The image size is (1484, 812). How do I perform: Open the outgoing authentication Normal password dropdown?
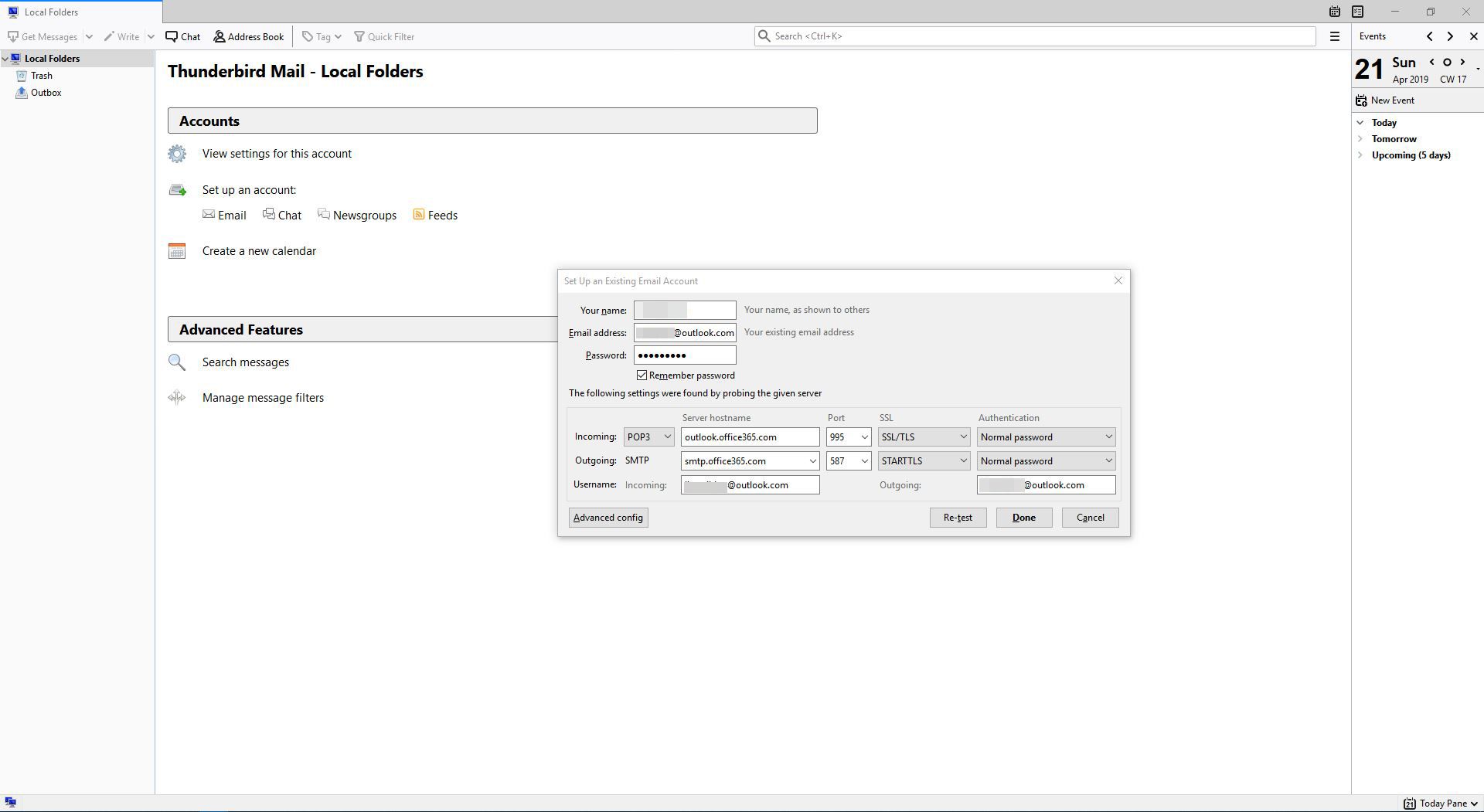pos(1046,461)
